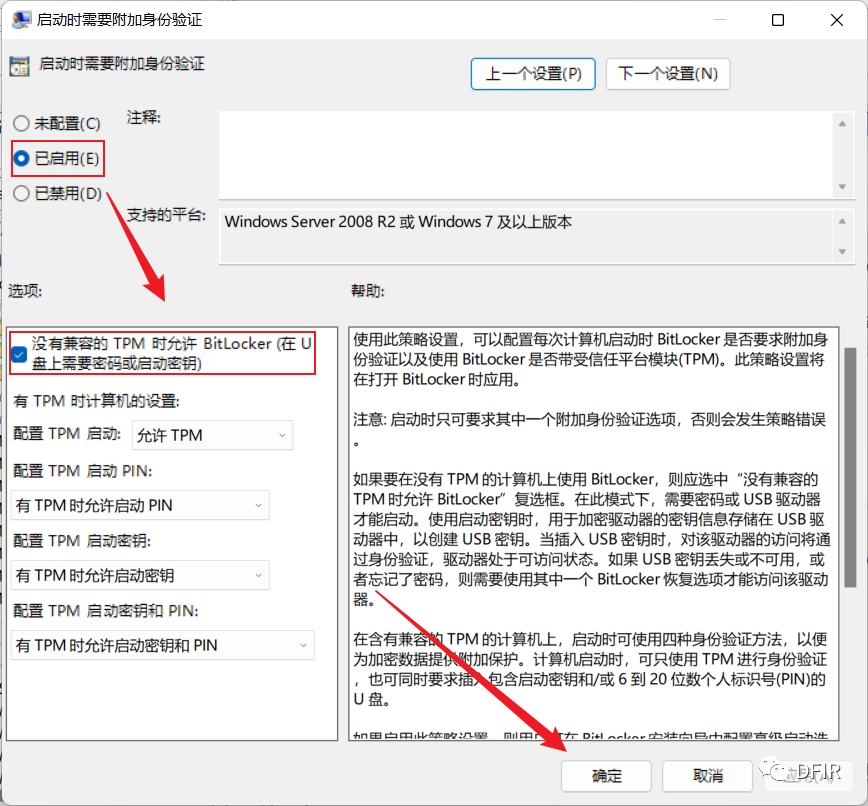This screenshot has height=806, width=868.
Task: Open the 有 TPM 时允许启动密钥和 PIN dropdown
Action: coord(163,645)
